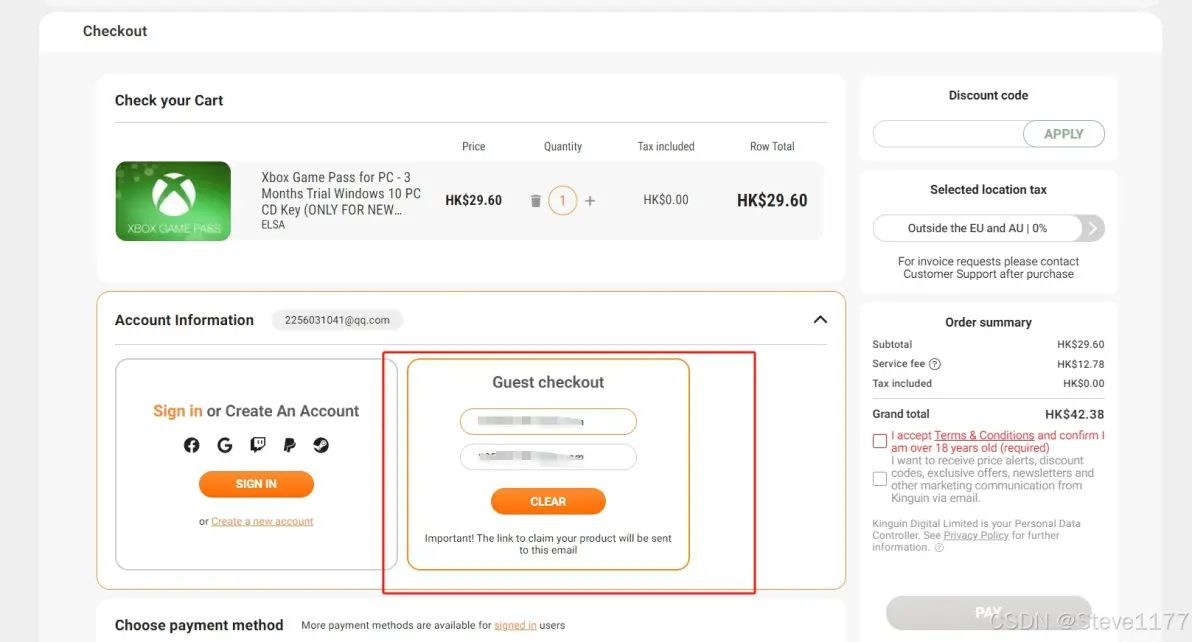
Task: Click the Discount code input field
Action: pos(947,134)
